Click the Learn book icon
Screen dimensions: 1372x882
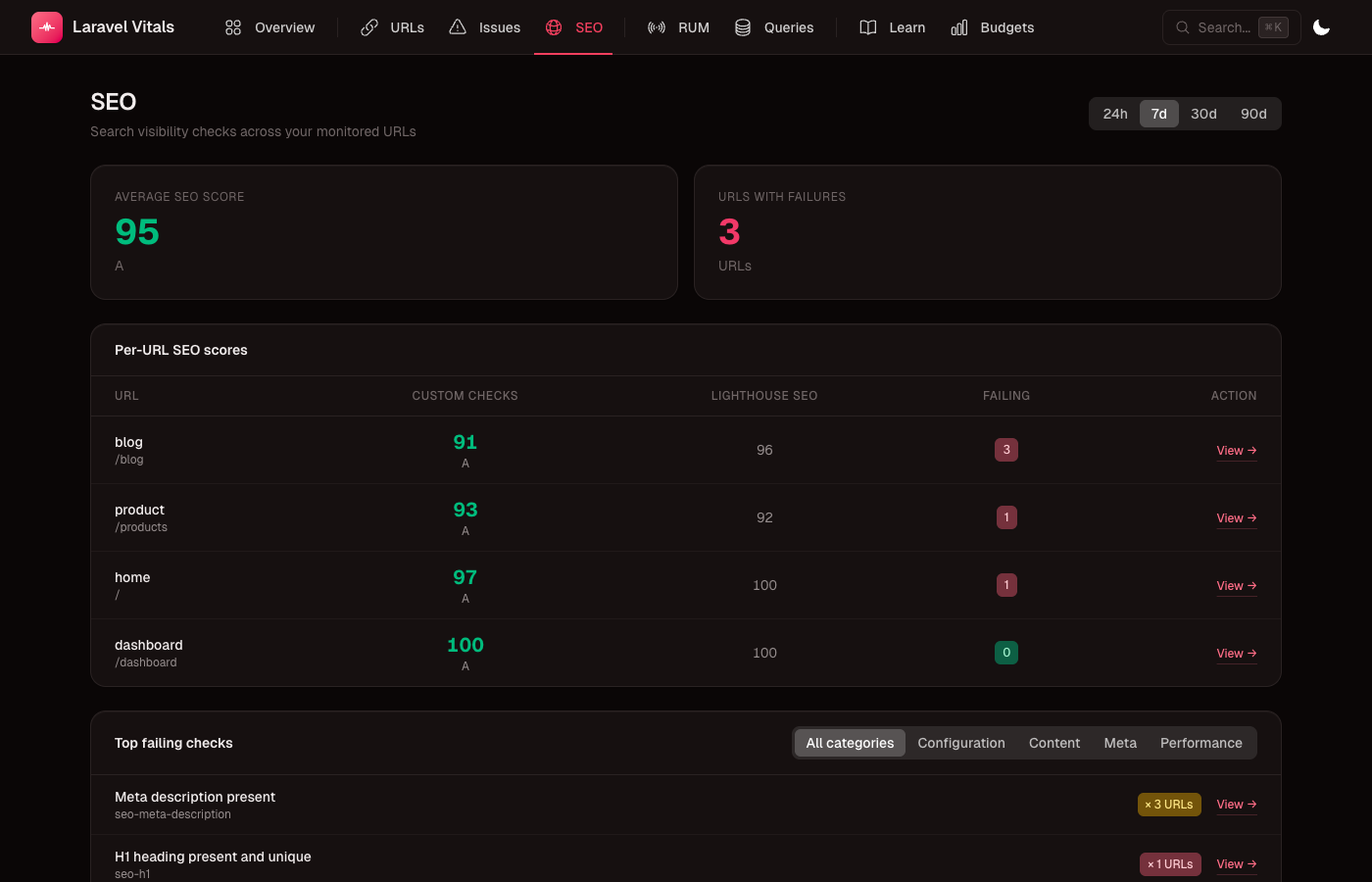click(868, 27)
